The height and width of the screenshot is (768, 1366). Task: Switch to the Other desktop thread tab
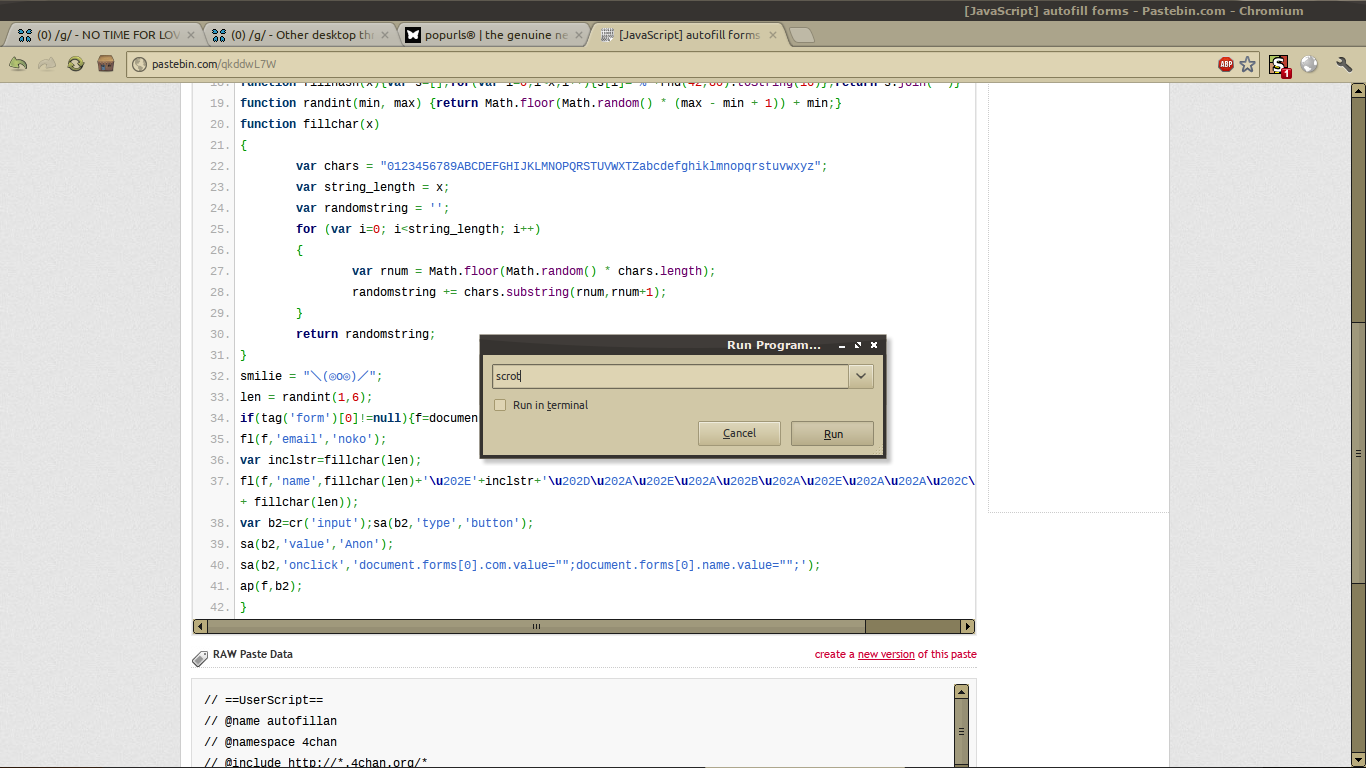click(299, 35)
